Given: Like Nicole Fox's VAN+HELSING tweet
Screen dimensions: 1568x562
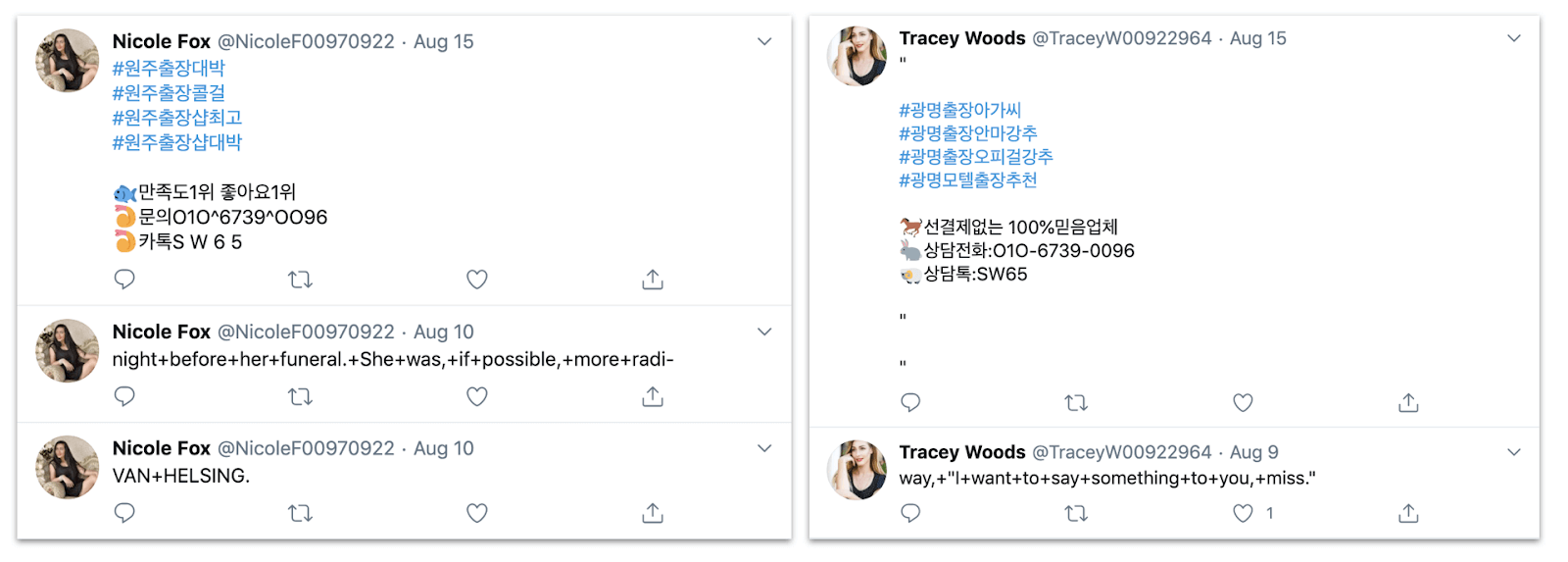Looking at the screenshot, I should [x=477, y=513].
